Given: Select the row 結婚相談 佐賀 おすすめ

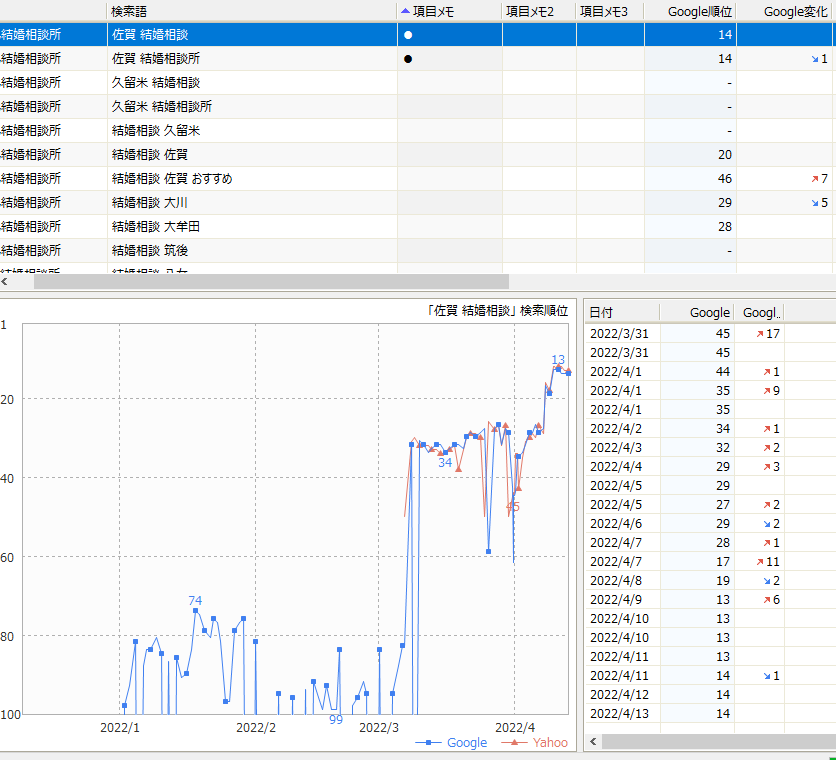Looking at the screenshot, I should [x=418, y=179].
